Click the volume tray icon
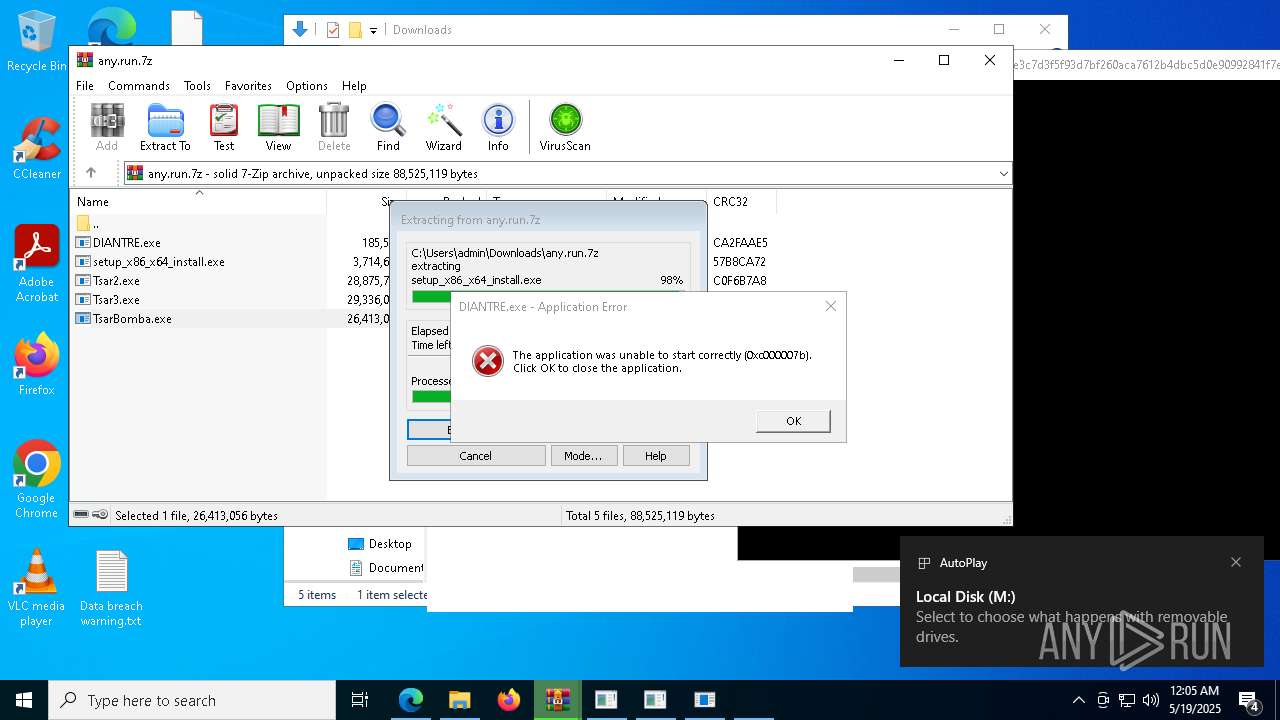Viewport: 1280px width, 720px height. pos(1150,700)
